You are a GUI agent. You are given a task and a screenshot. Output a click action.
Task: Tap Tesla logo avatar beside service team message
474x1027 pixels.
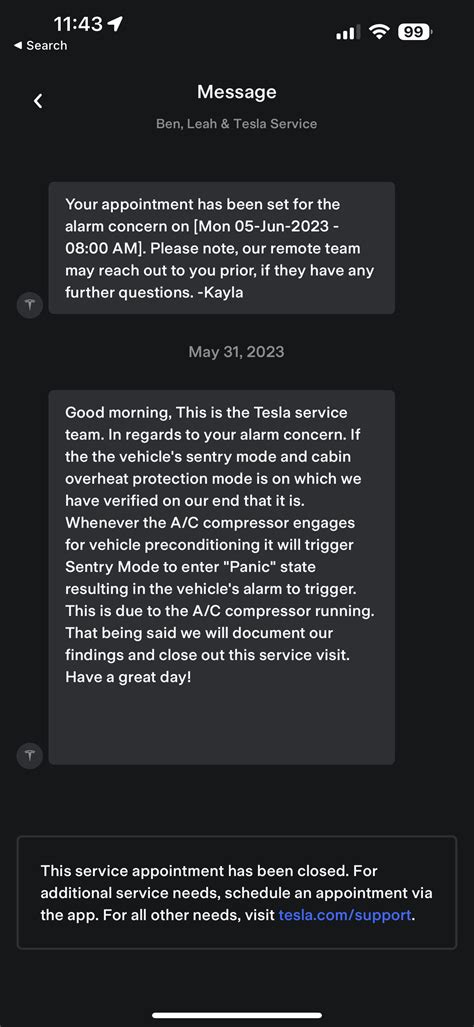pyautogui.click(x=30, y=755)
